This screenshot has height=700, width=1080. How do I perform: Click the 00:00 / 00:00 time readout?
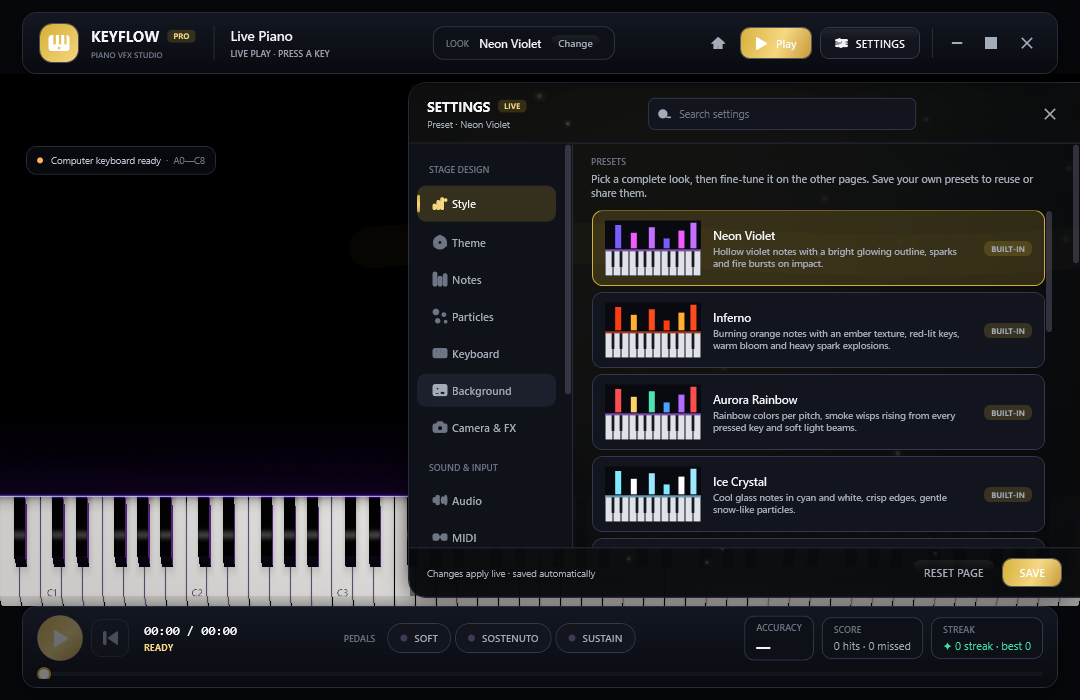[190, 631]
